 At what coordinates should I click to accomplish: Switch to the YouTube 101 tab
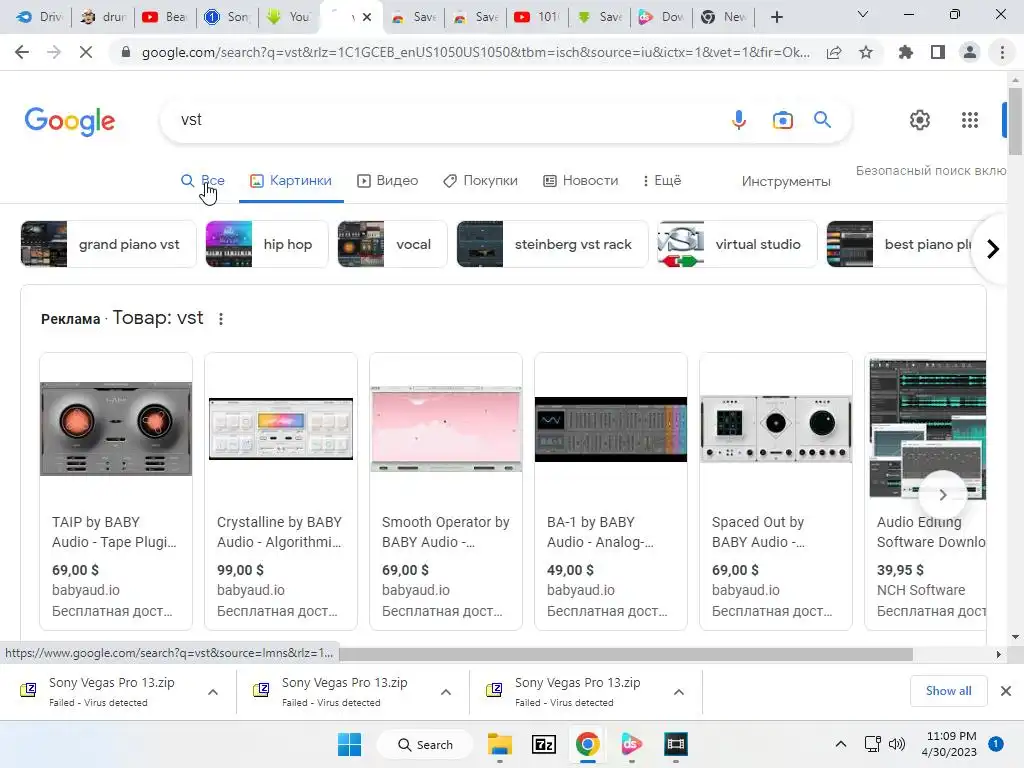537,17
